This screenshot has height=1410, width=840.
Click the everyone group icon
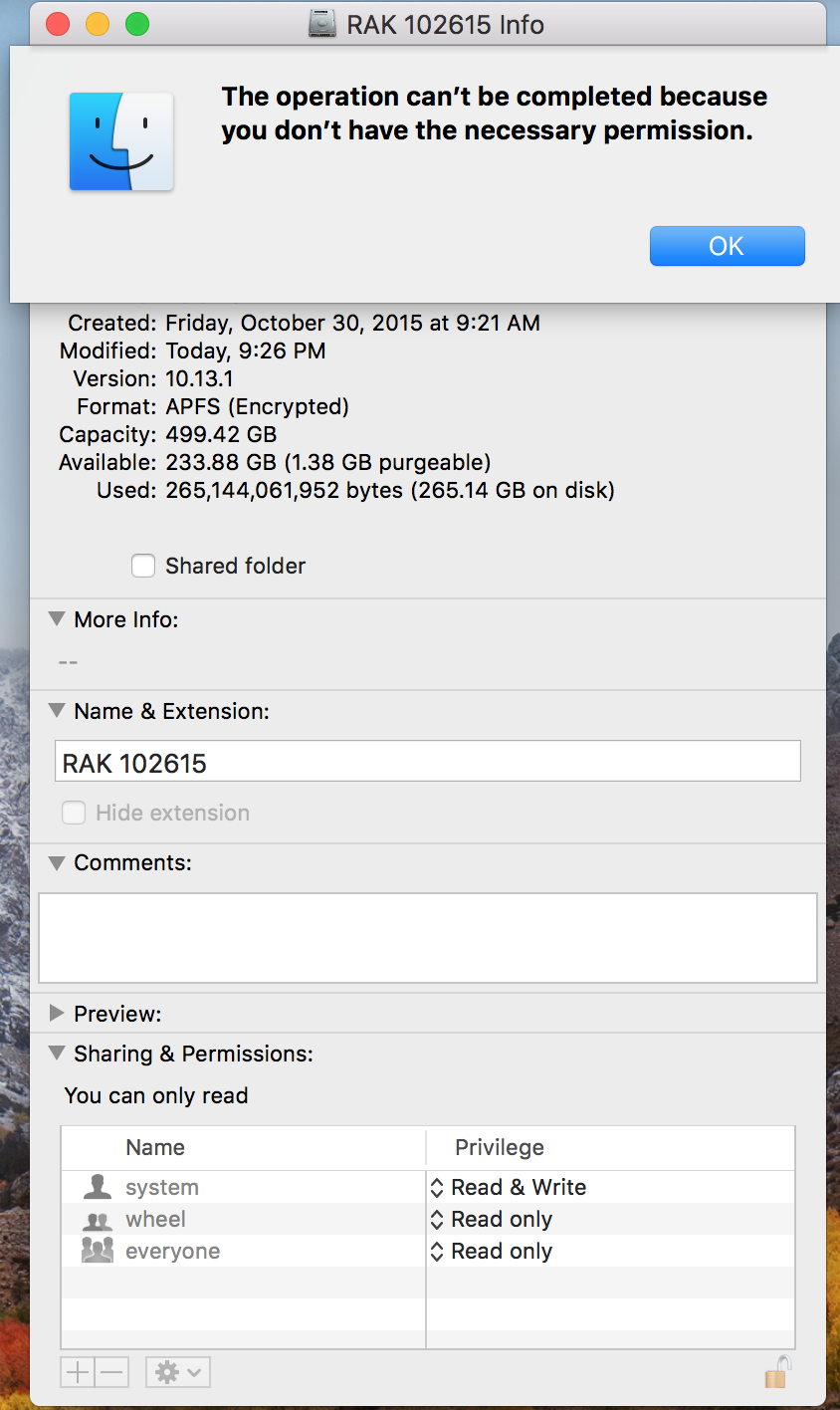[98, 1252]
